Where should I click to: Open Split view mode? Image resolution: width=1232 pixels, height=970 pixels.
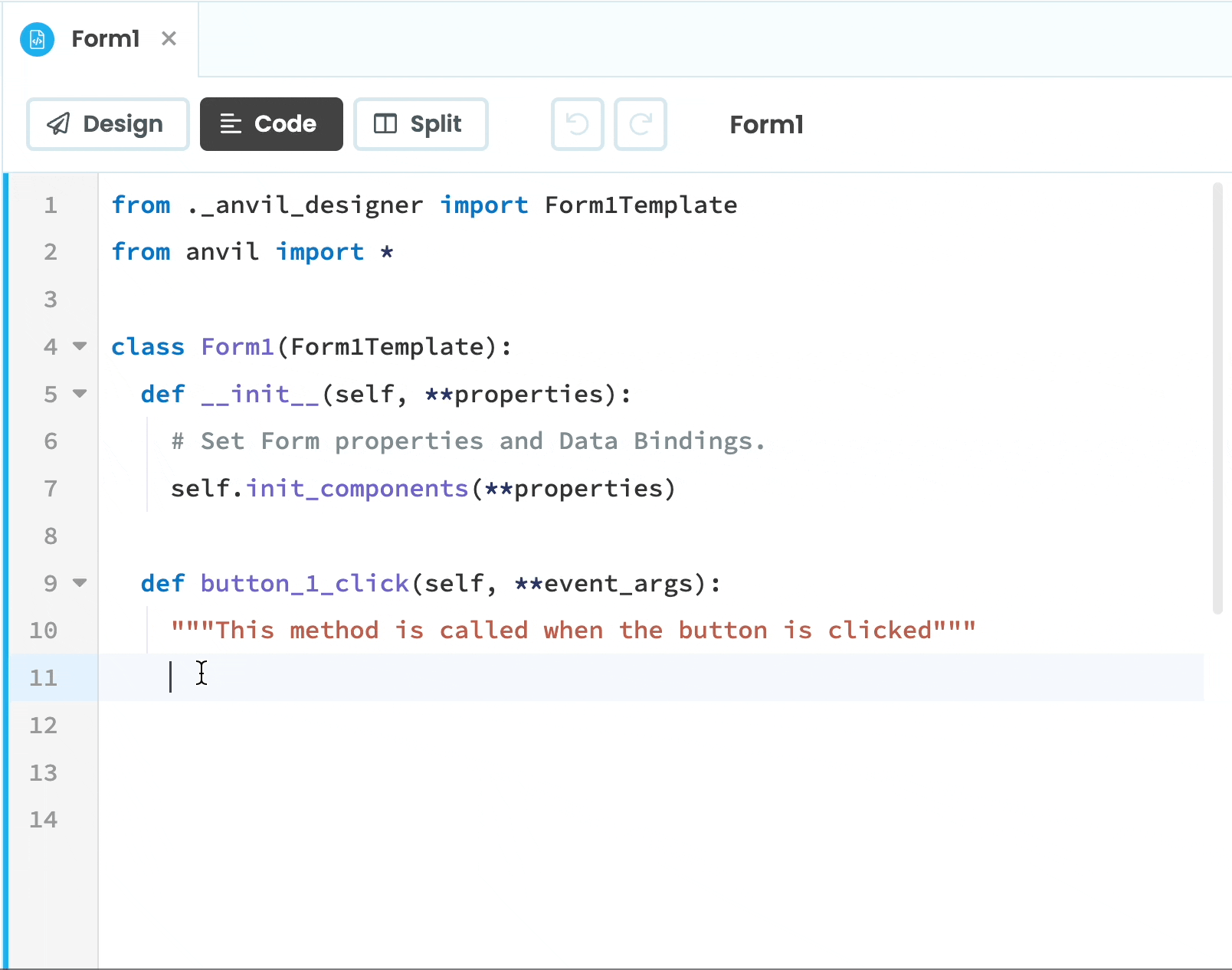[421, 123]
